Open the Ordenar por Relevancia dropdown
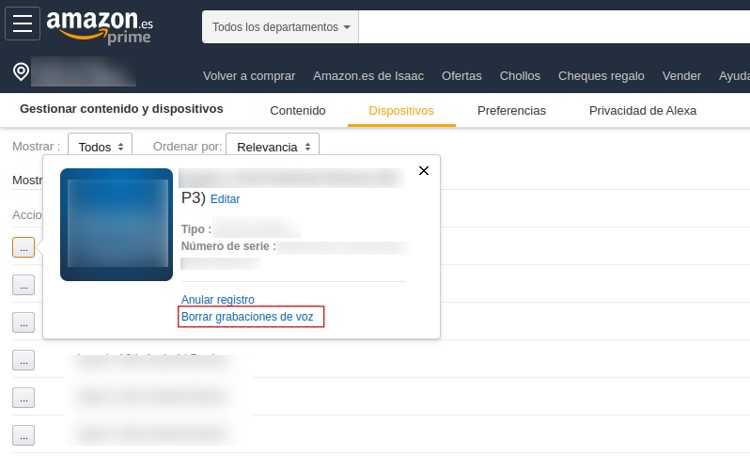The width and height of the screenshot is (750, 456). click(x=273, y=147)
